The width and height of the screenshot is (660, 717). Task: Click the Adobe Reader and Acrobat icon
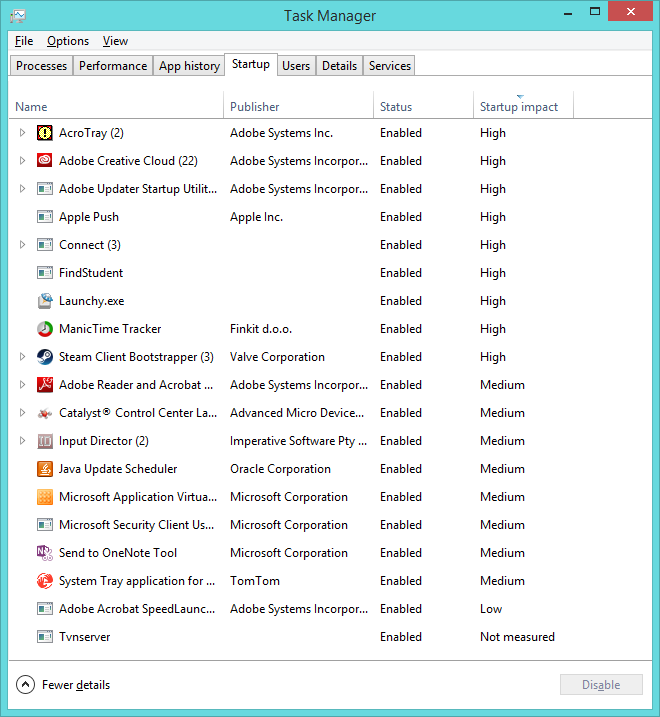tap(45, 385)
